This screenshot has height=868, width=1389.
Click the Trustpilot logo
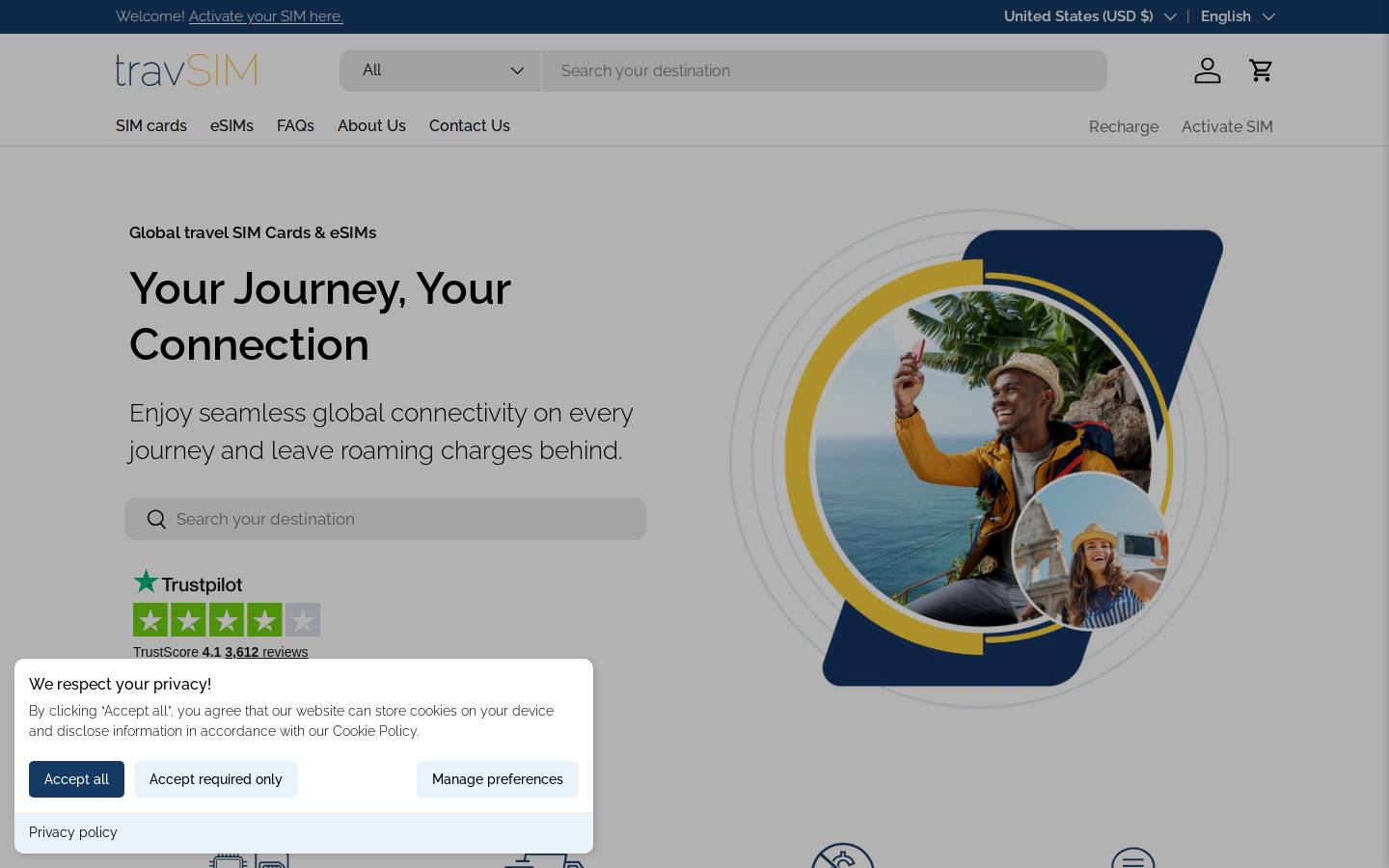click(188, 583)
